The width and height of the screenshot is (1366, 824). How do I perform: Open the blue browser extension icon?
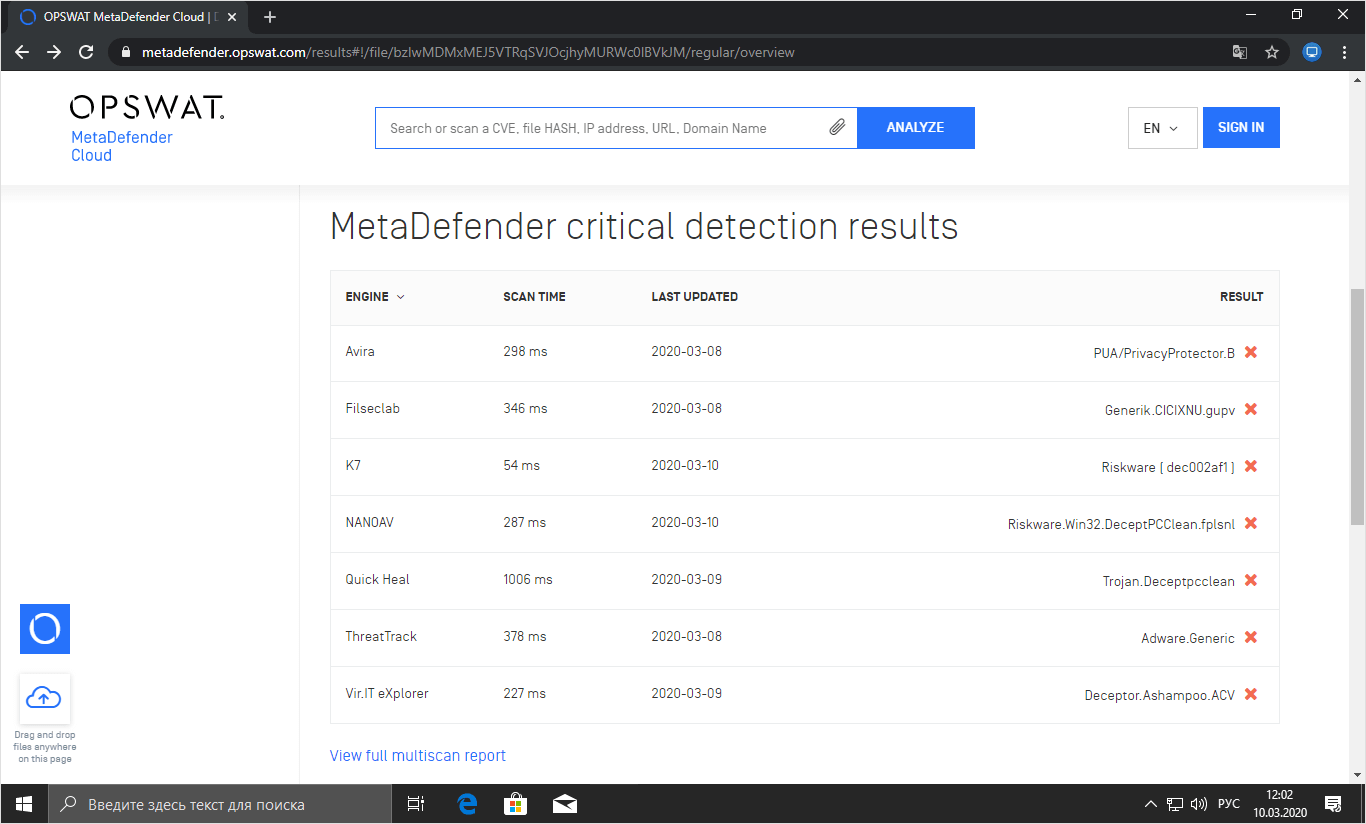(1312, 52)
